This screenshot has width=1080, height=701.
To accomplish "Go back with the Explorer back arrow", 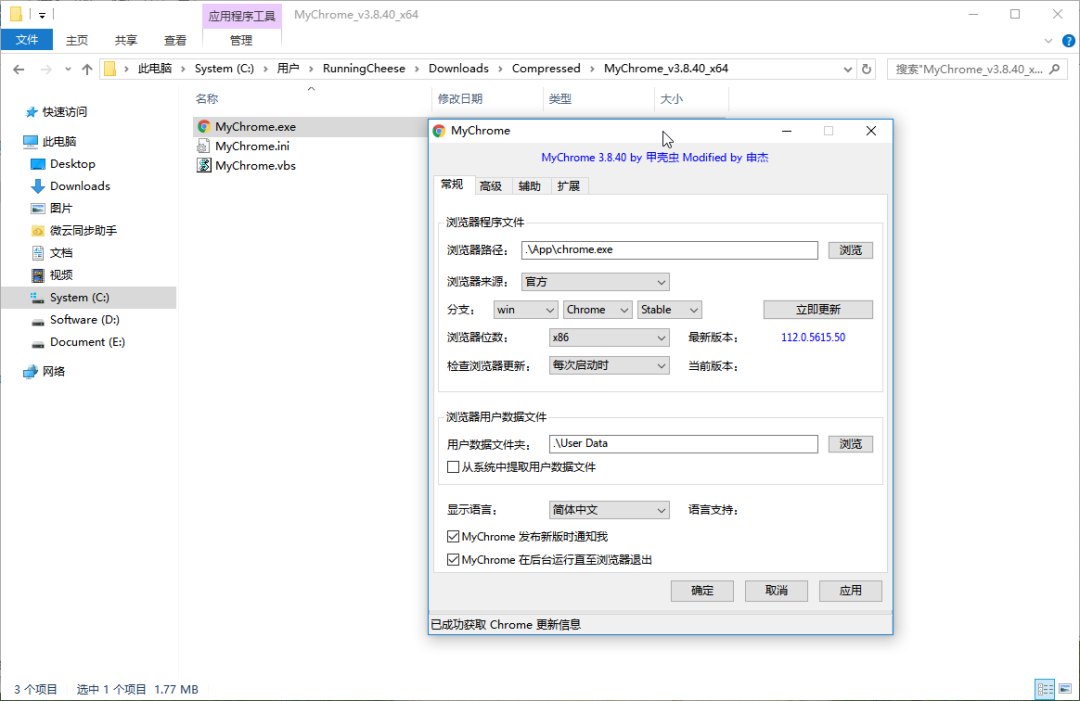I will pos(19,69).
